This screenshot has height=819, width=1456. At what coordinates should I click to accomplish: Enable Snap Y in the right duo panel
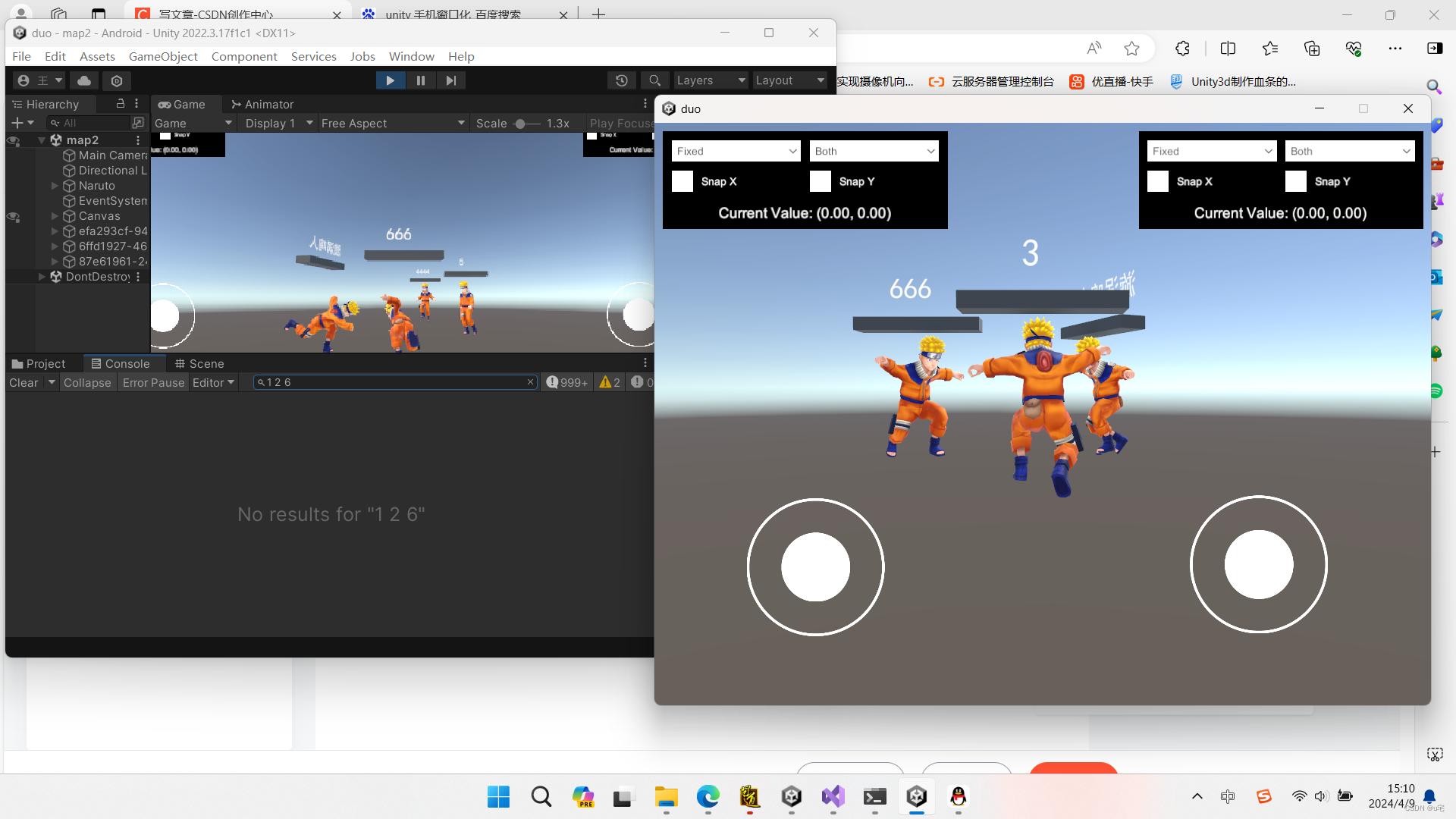point(1294,181)
